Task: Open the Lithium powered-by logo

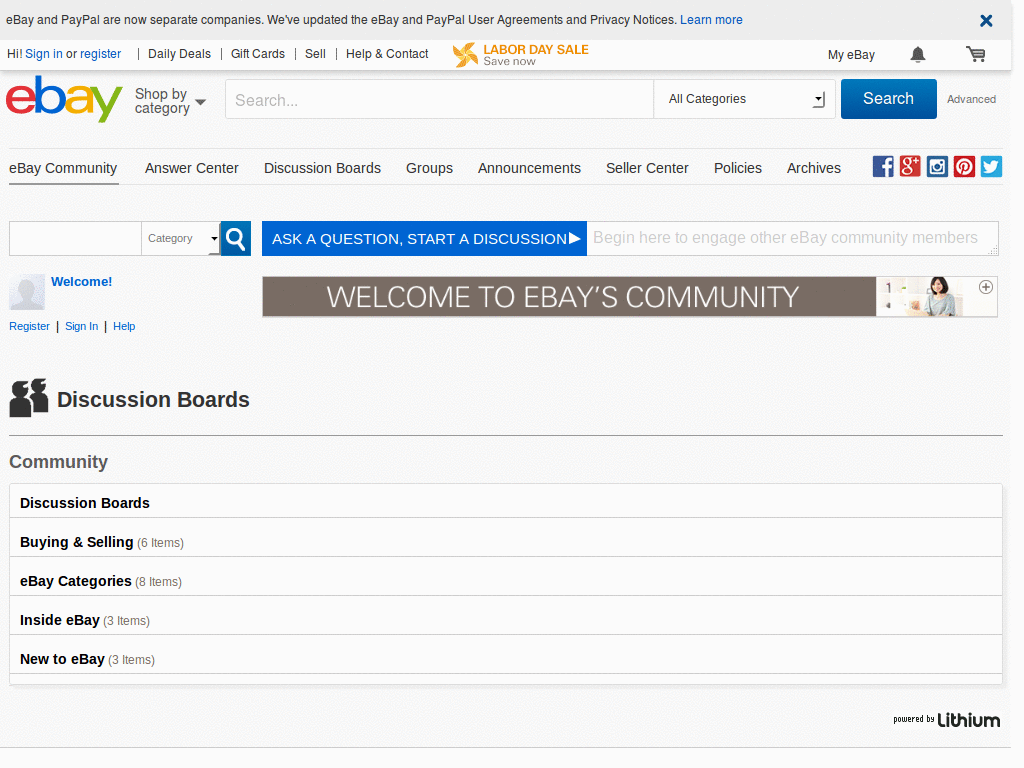Action: (946, 720)
